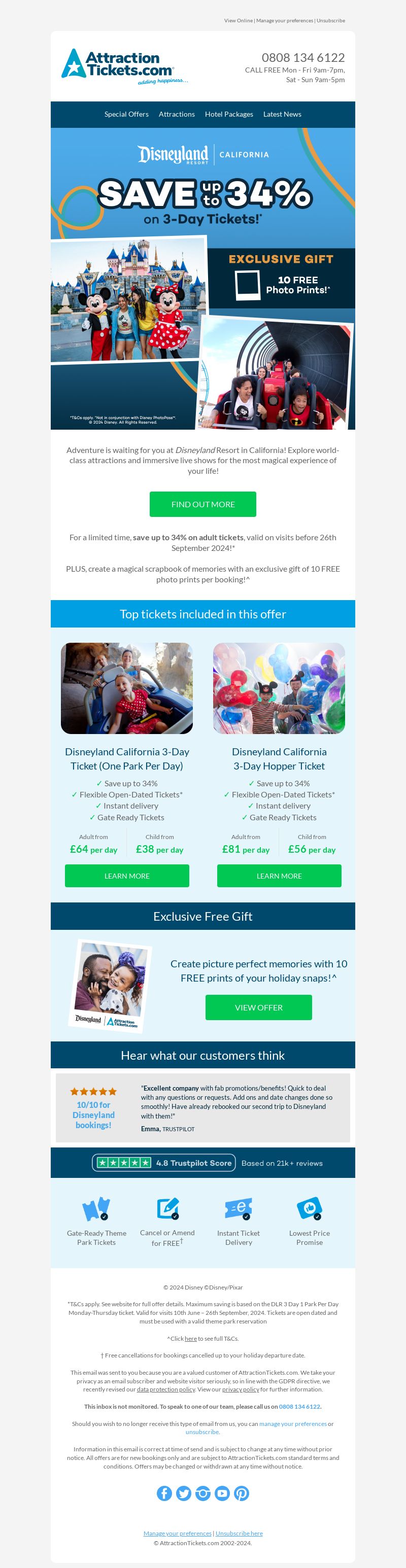Go to the Latest News menu item

(x=282, y=115)
